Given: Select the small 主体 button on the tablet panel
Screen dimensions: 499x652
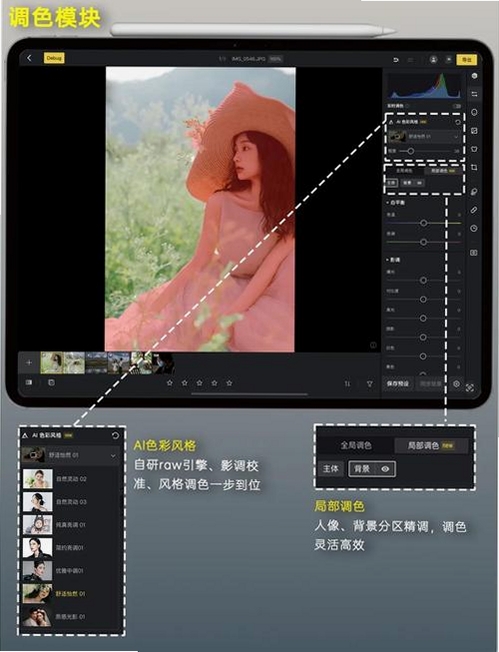Looking at the screenshot, I should click(392, 183).
